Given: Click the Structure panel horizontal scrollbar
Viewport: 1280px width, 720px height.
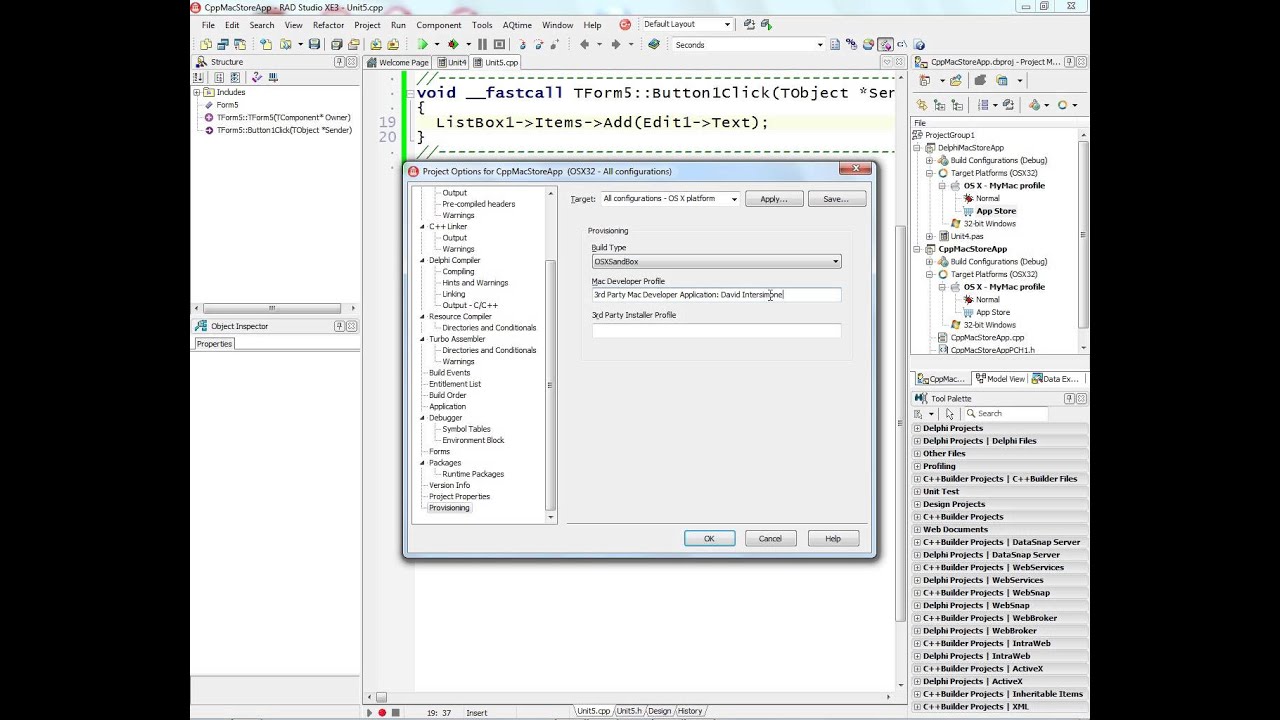Looking at the screenshot, I should point(272,308).
